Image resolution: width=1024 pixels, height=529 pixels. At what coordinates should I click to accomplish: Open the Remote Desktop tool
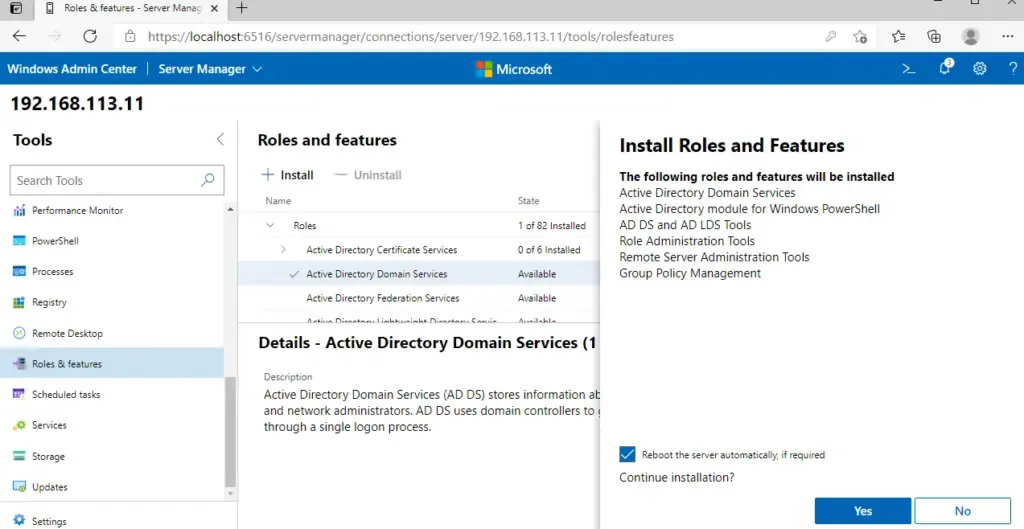click(x=67, y=333)
